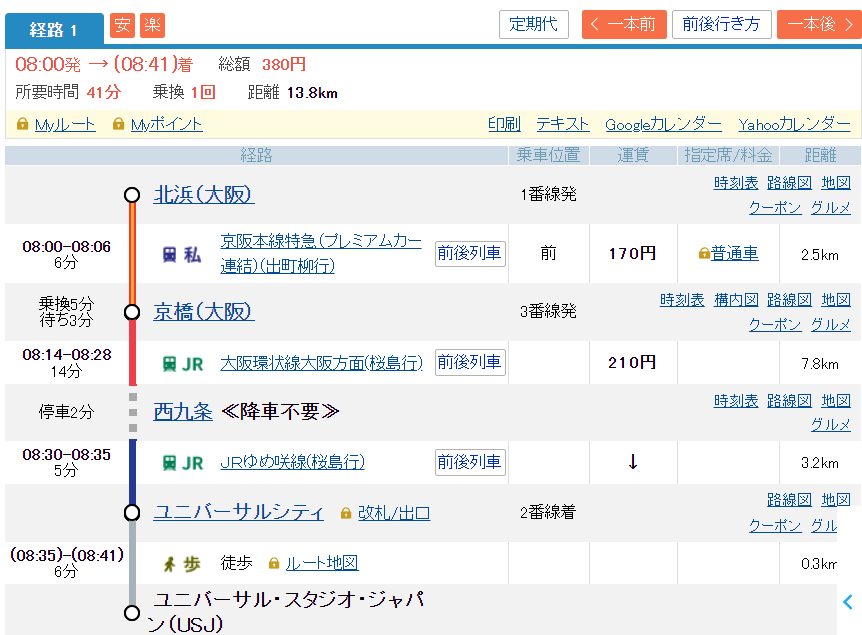Screen dimensions: 862x635
Task: Click the lock icon beside Myルート
Action: [23, 124]
